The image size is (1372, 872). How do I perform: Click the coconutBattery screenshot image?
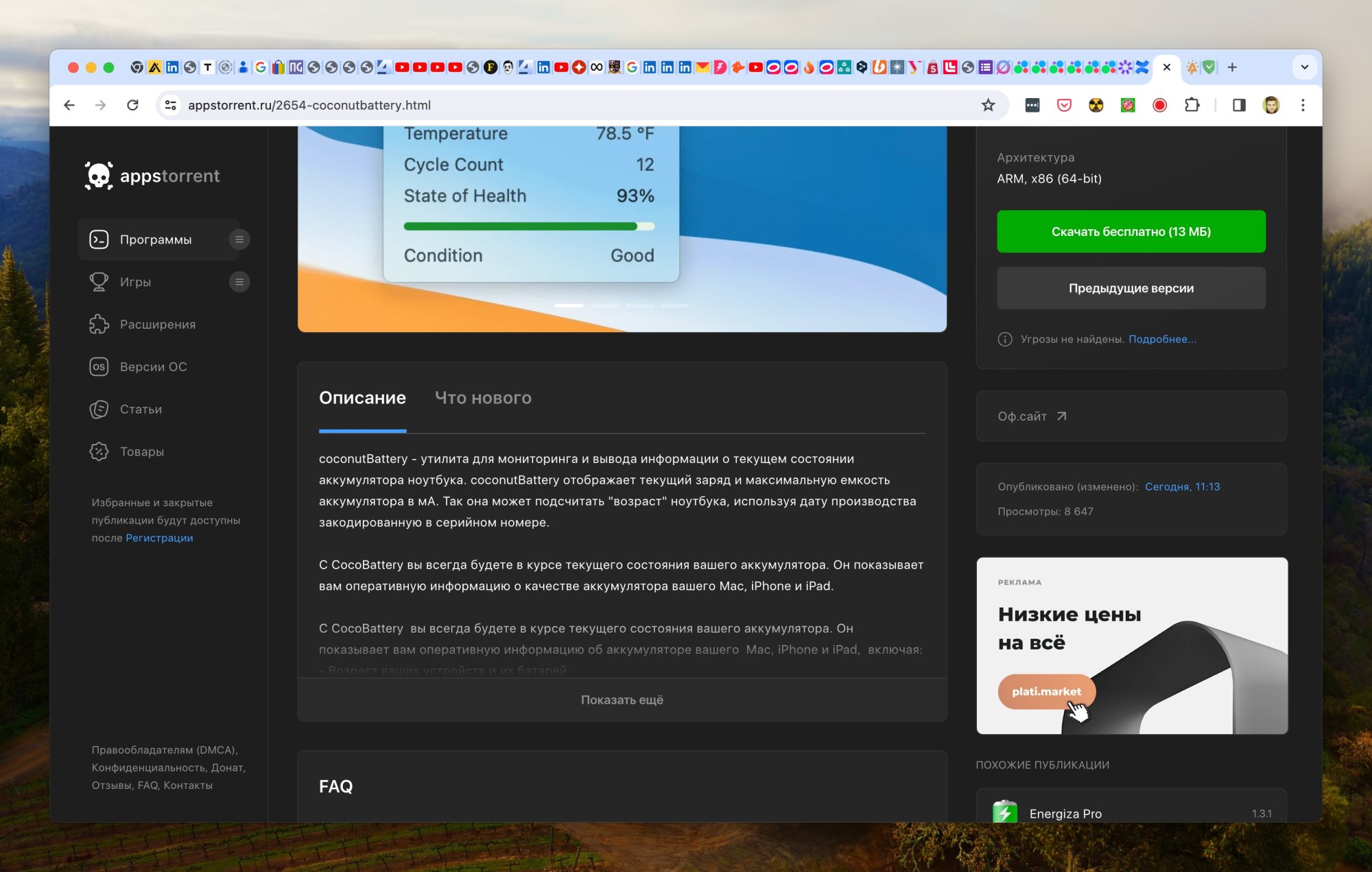[622, 229]
